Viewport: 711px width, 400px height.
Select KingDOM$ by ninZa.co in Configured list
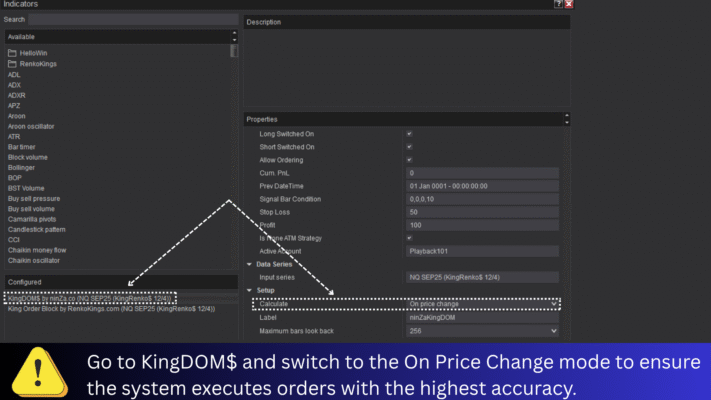(90, 298)
